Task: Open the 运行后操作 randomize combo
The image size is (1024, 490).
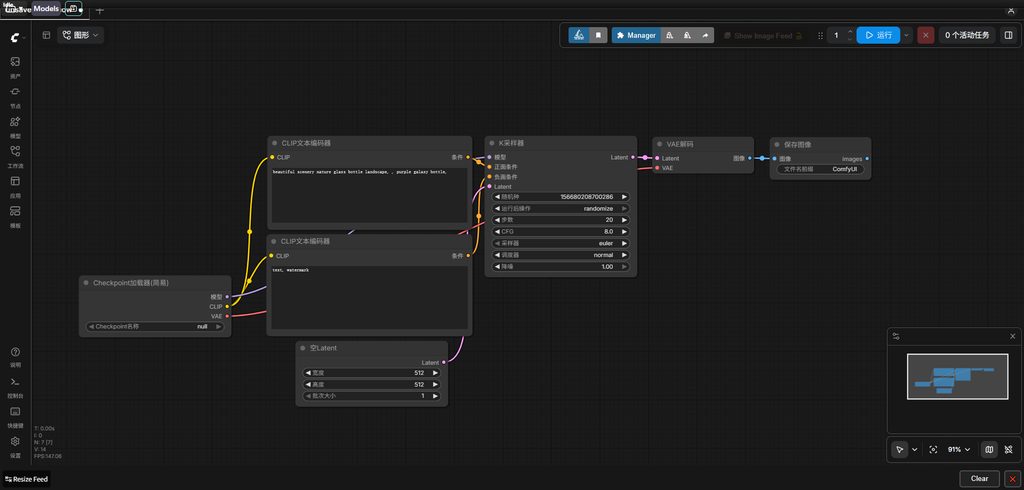Action: click(x=561, y=208)
